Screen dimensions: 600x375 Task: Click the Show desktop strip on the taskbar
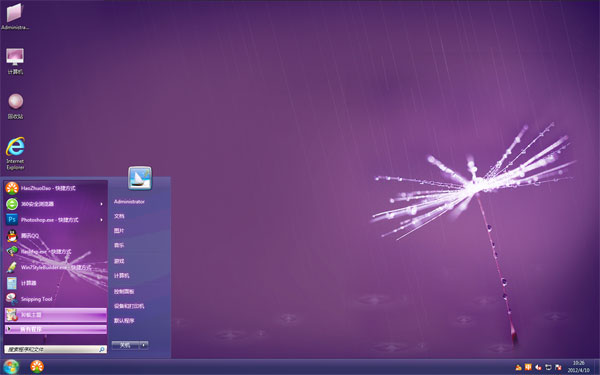coord(597,367)
